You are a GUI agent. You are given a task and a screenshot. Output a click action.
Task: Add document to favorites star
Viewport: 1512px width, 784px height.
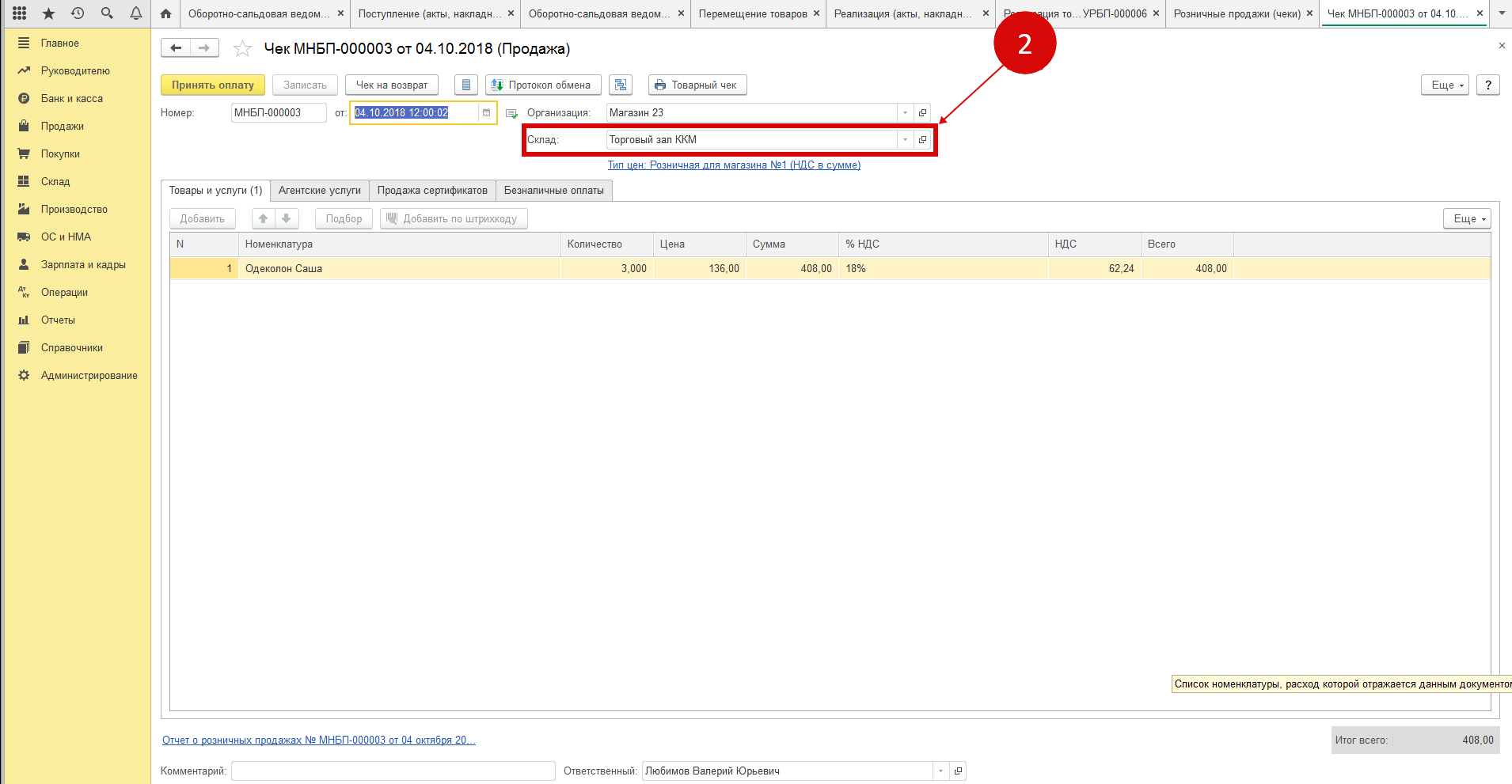point(242,49)
